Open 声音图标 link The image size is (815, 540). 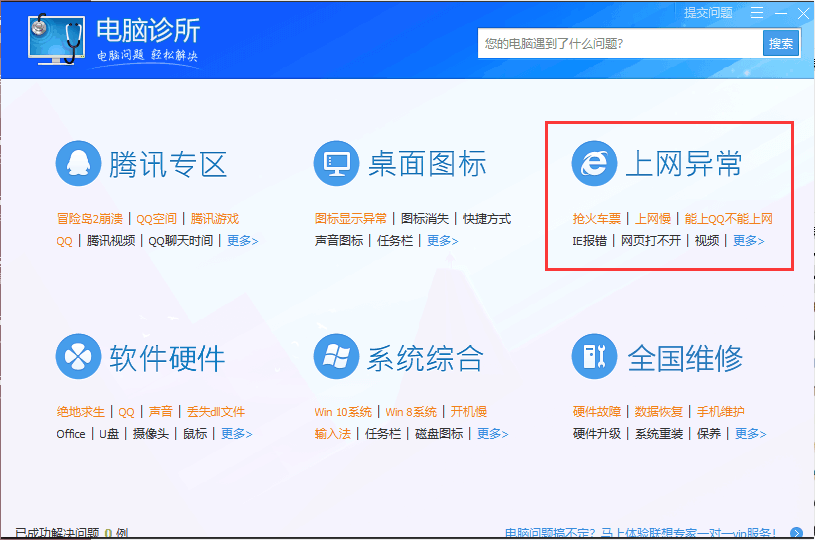tap(339, 241)
